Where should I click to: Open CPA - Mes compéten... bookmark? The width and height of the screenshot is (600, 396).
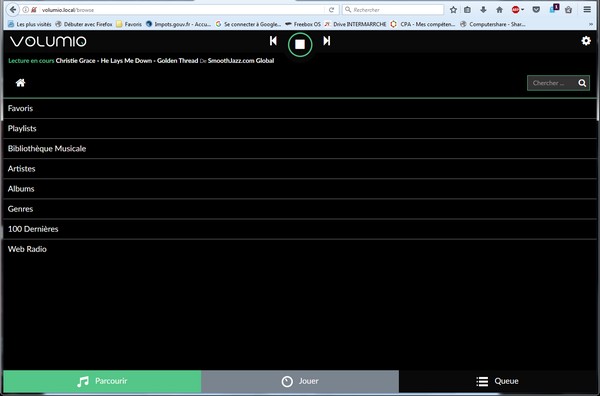pos(423,24)
